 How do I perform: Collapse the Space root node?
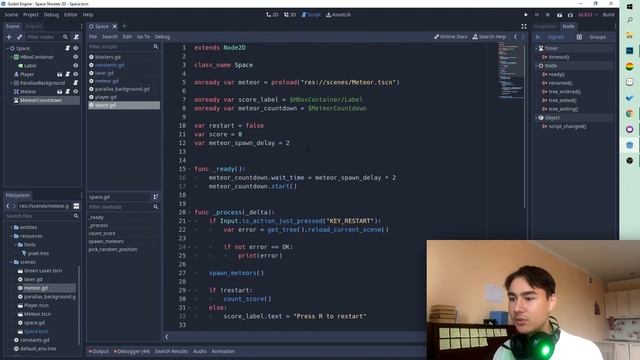click(7, 48)
